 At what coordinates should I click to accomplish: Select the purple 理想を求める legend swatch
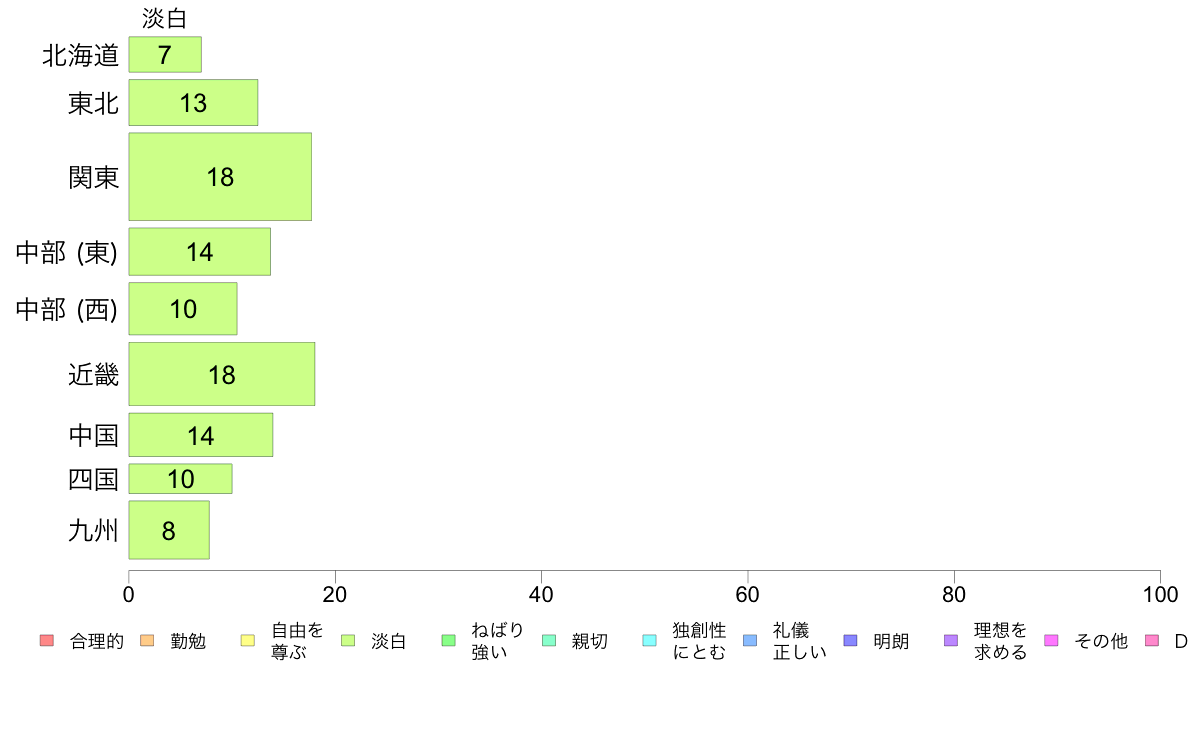click(951, 640)
